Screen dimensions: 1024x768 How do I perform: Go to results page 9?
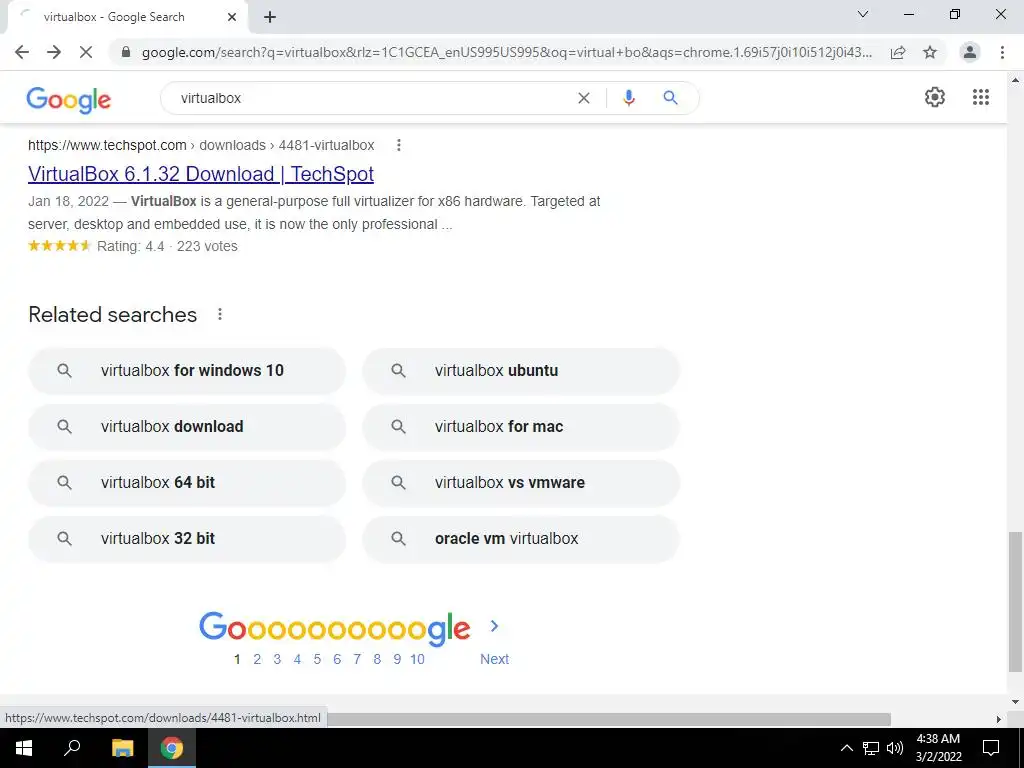tap(397, 659)
